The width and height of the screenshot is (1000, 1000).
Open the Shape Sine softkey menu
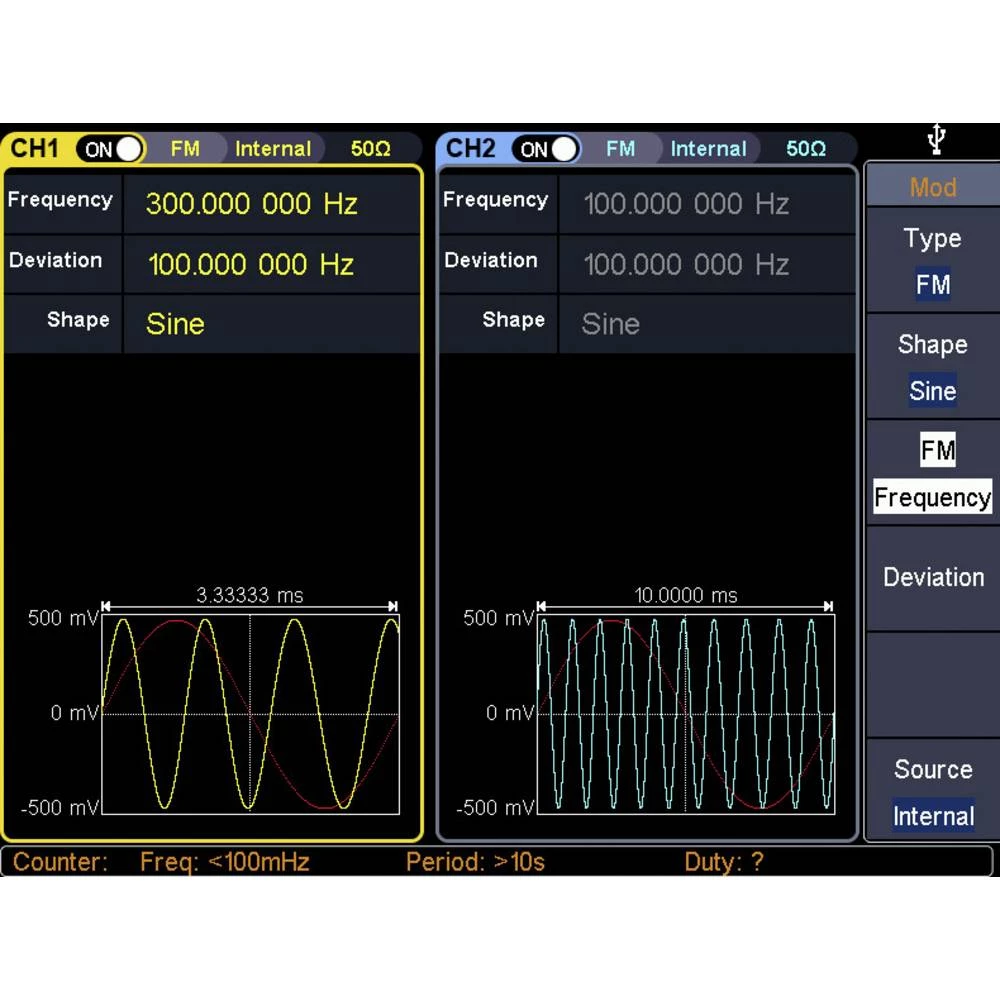tap(932, 367)
